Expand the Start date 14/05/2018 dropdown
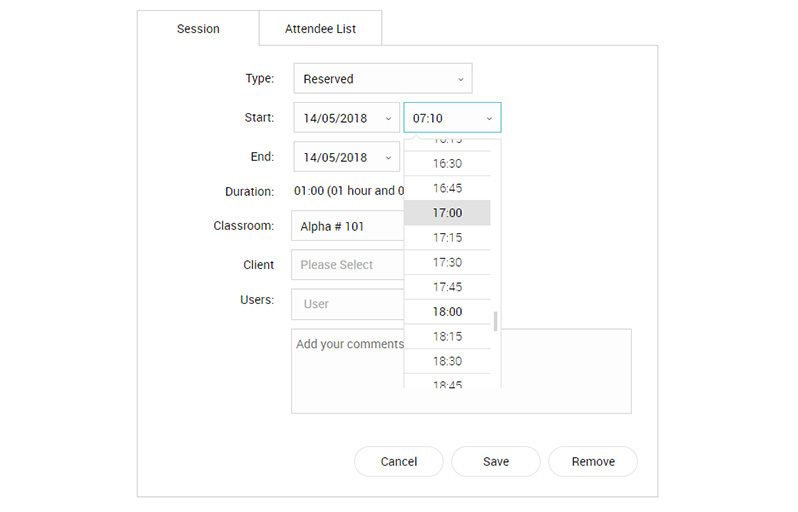798x512 pixels. [x=347, y=118]
